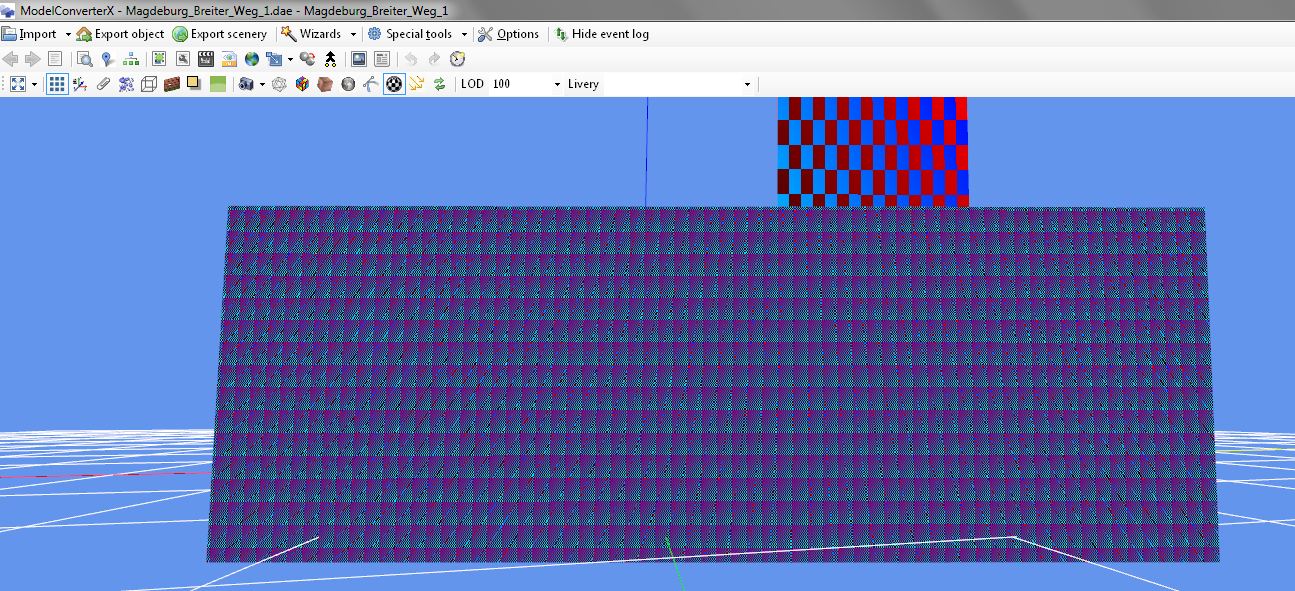Viewport: 1295px width, 591px height.
Task: Click Export object
Action: coord(120,34)
